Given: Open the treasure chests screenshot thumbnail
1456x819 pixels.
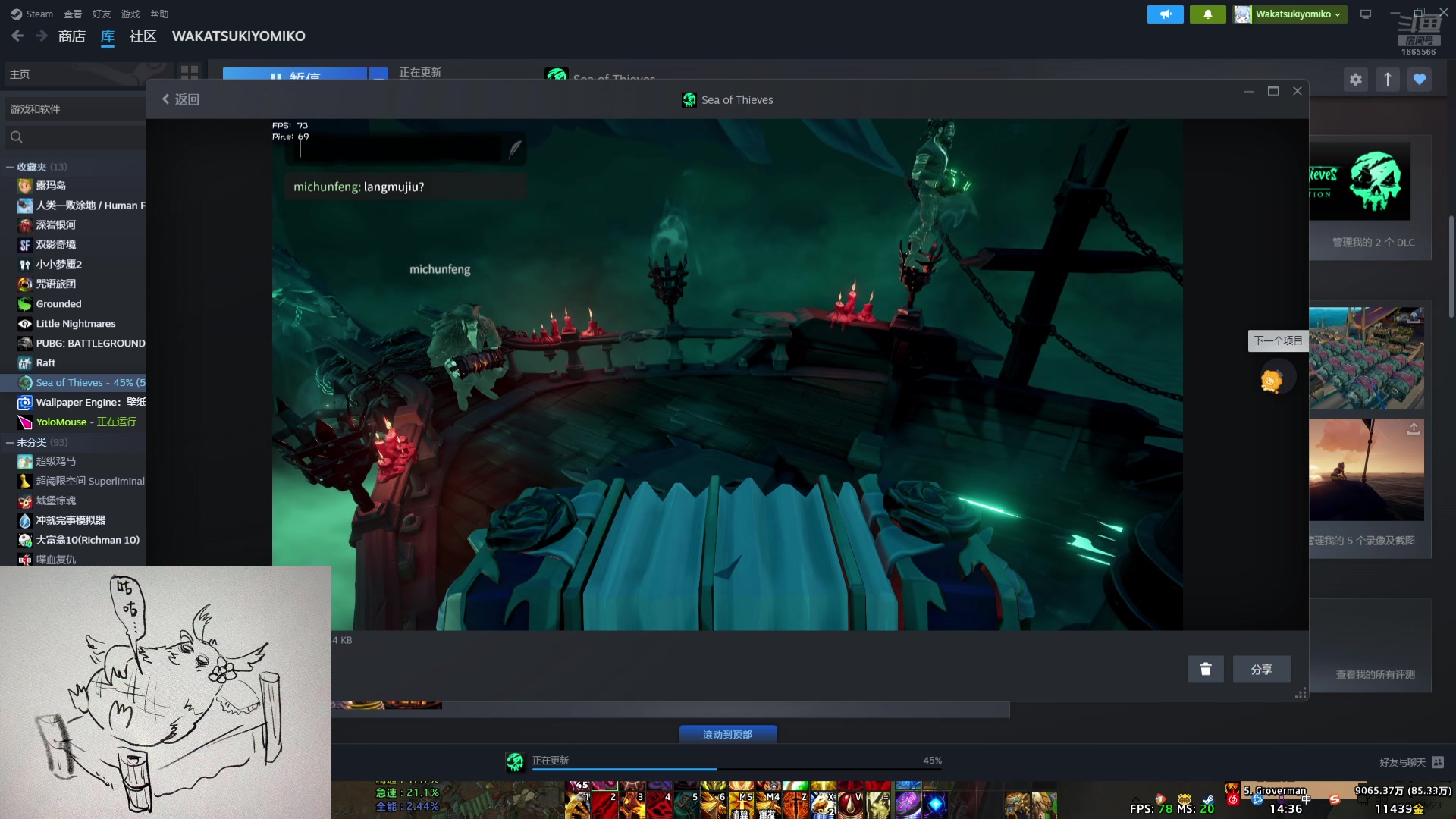Looking at the screenshot, I should click(x=1366, y=358).
